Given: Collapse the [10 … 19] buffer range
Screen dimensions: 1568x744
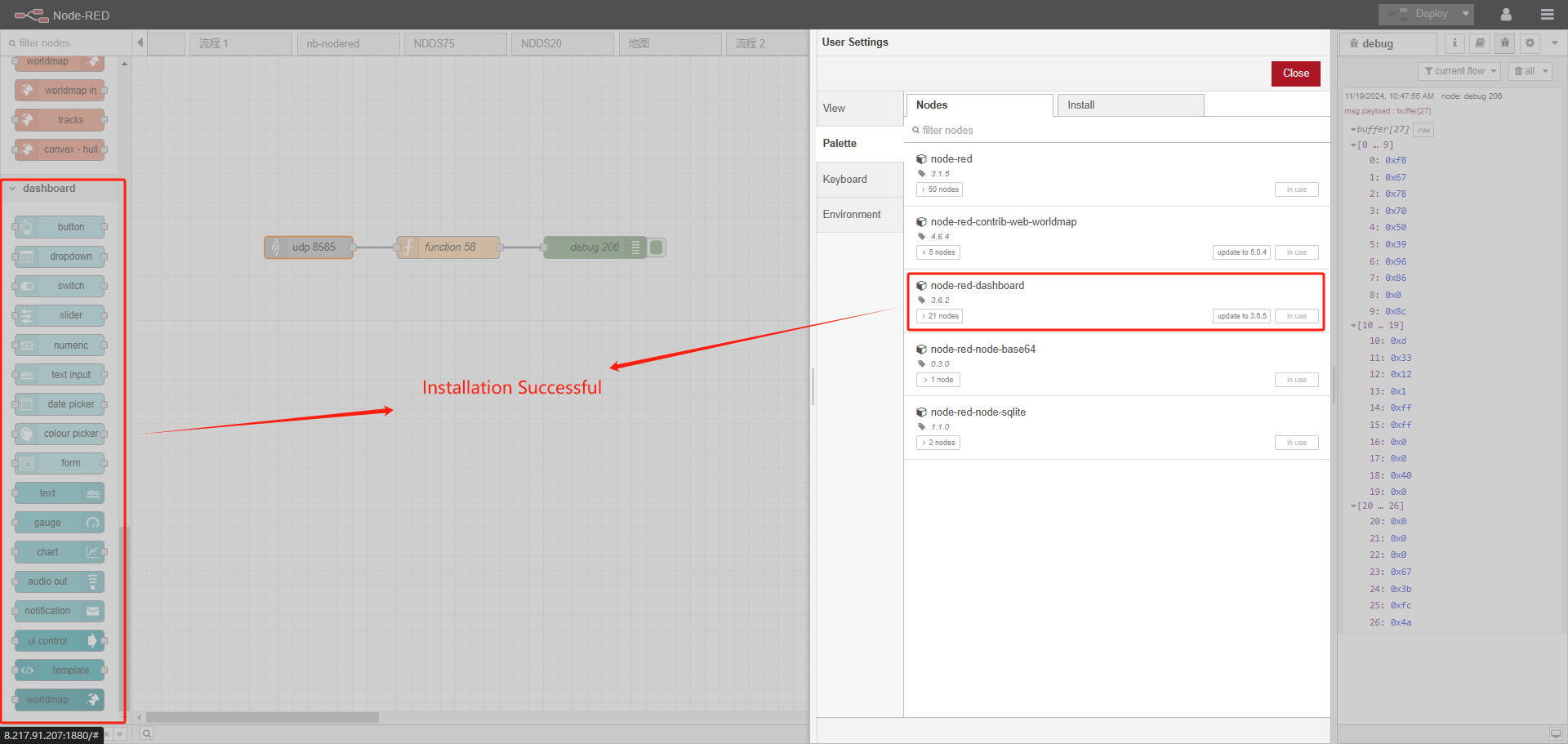Looking at the screenshot, I should pyautogui.click(x=1353, y=326).
